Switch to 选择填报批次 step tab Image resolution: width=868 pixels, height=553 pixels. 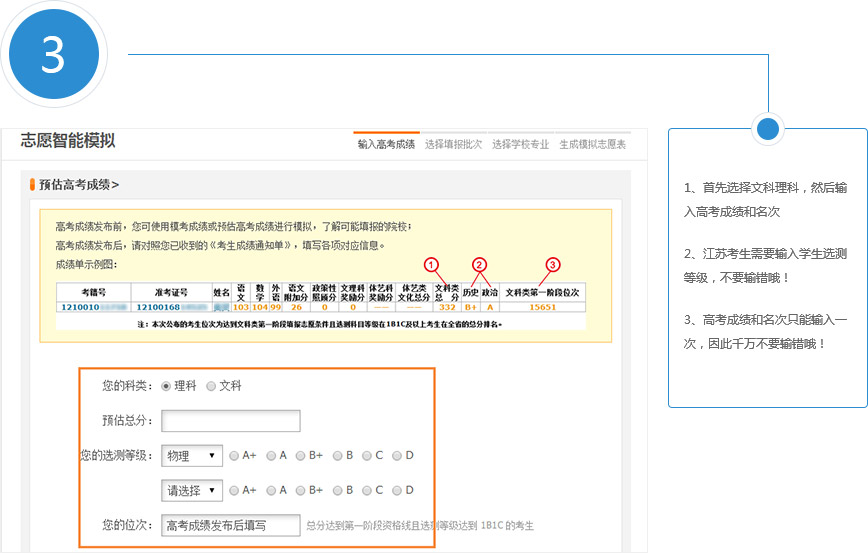453,144
